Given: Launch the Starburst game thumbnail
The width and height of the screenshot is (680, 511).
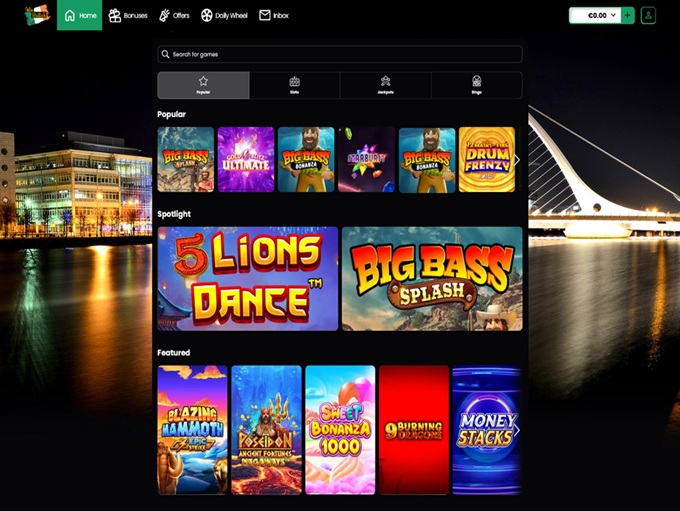Looking at the screenshot, I should point(366,159).
